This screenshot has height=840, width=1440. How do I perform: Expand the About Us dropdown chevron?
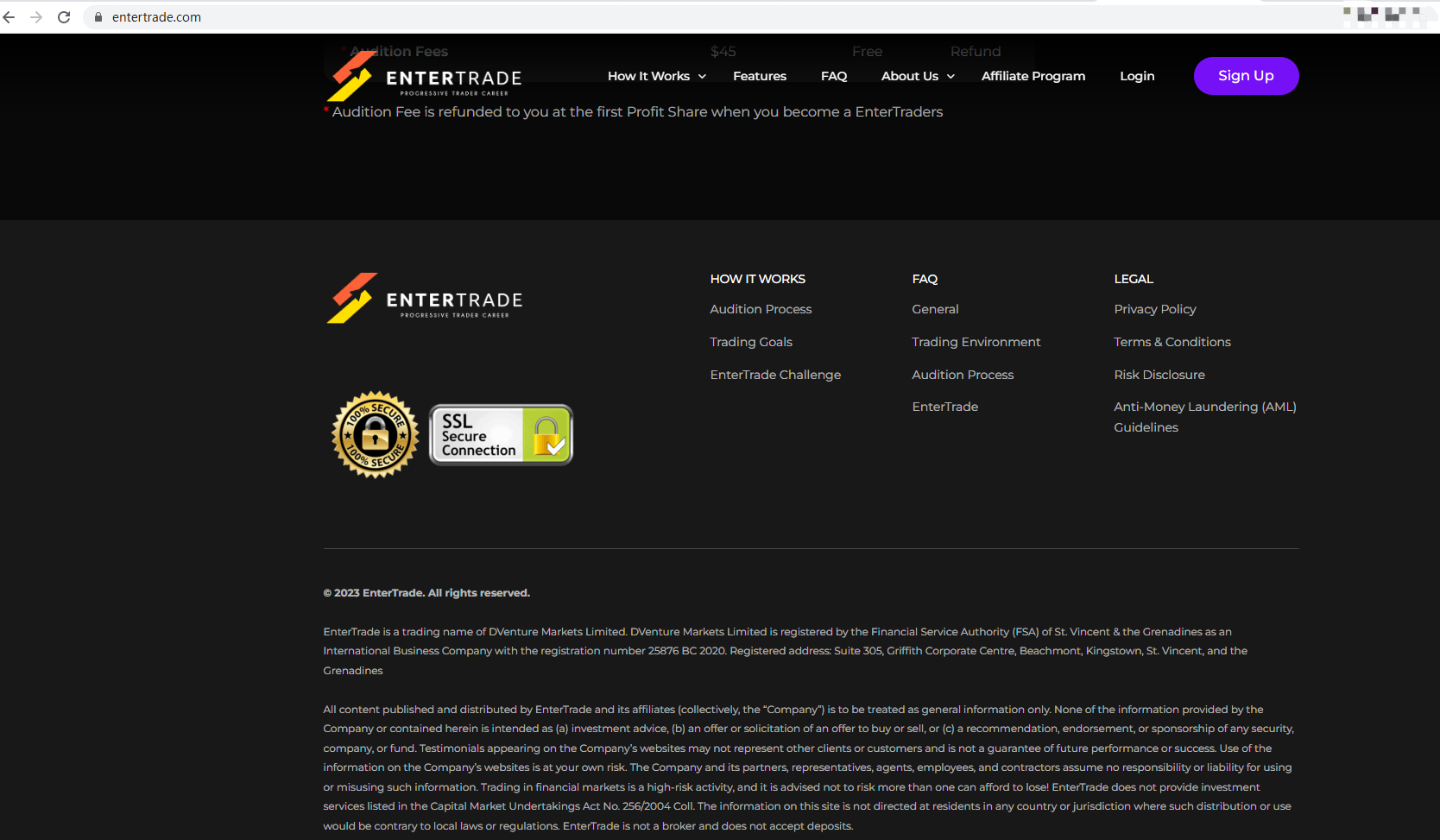pos(951,77)
